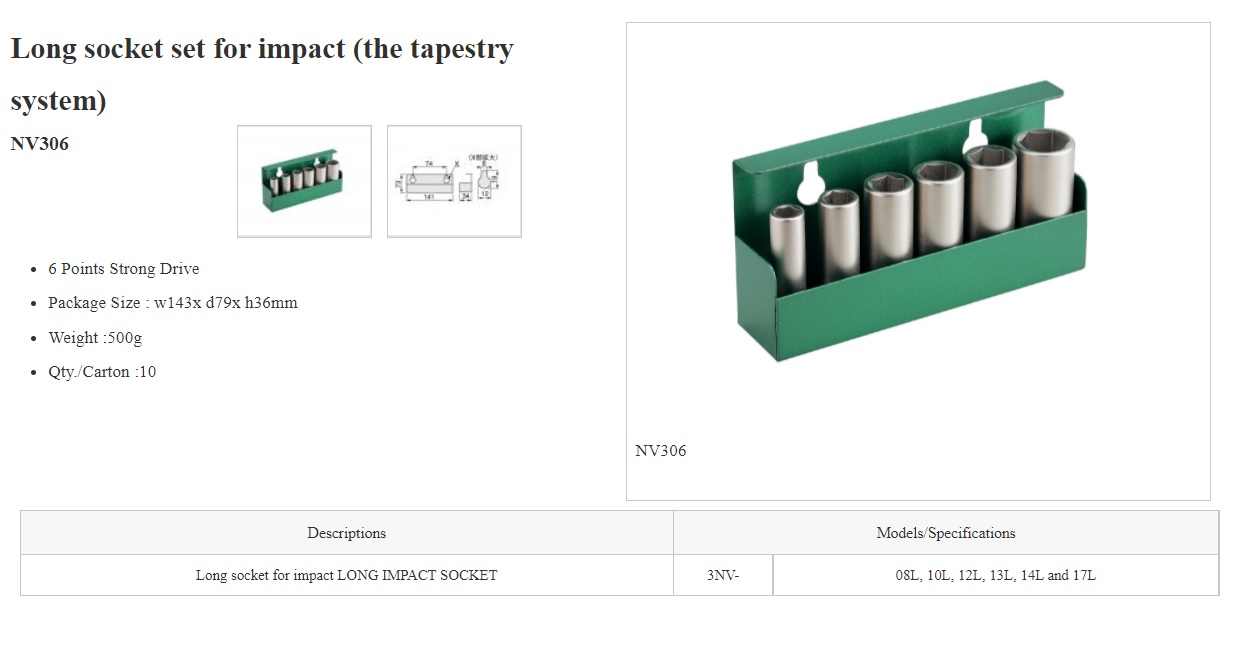Screen dimensions: 1243x669
Task: Click the LONG IMPACT SOCKET description cell
Action: pyautogui.click(x=347, y=575)
